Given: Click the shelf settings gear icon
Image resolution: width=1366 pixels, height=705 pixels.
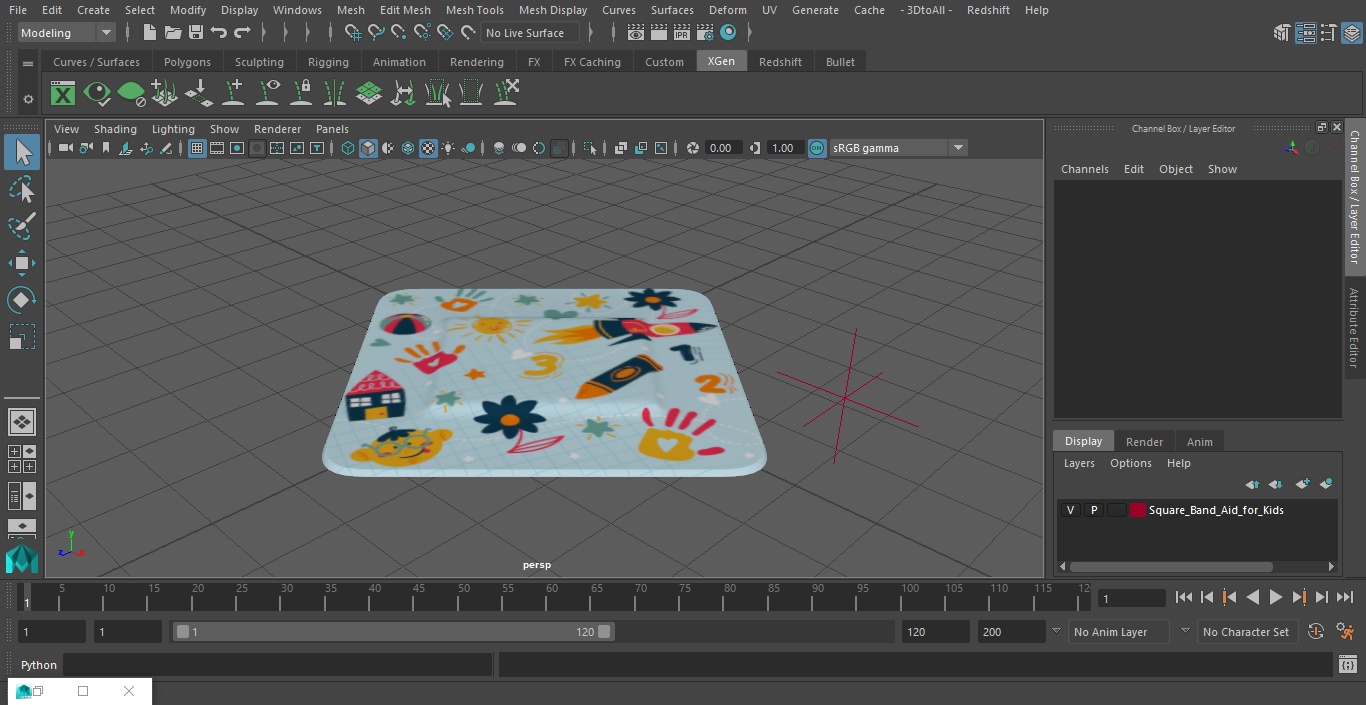Looking at the screenshot, I should pyautogui.click(x=28, y=99).
